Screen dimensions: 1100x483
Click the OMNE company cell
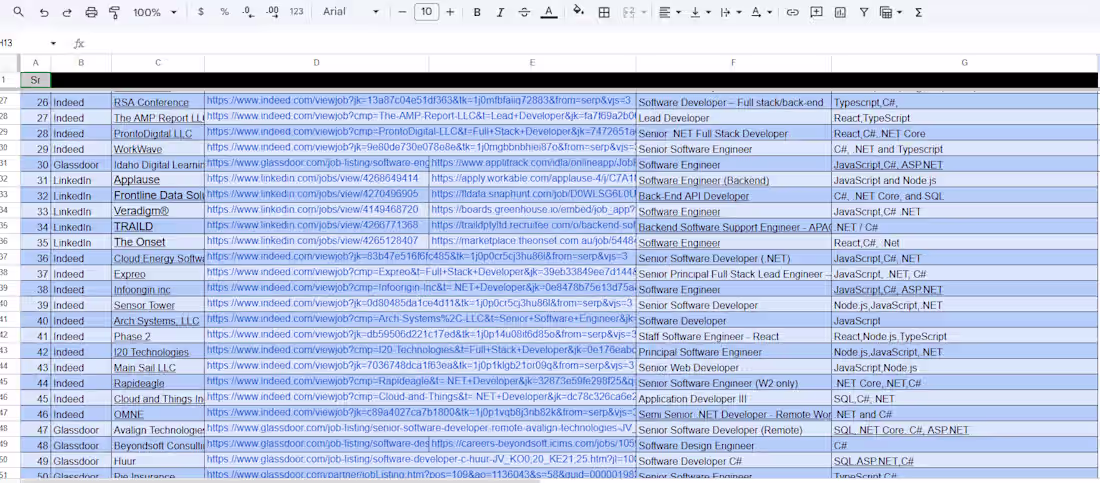(158, 415)
